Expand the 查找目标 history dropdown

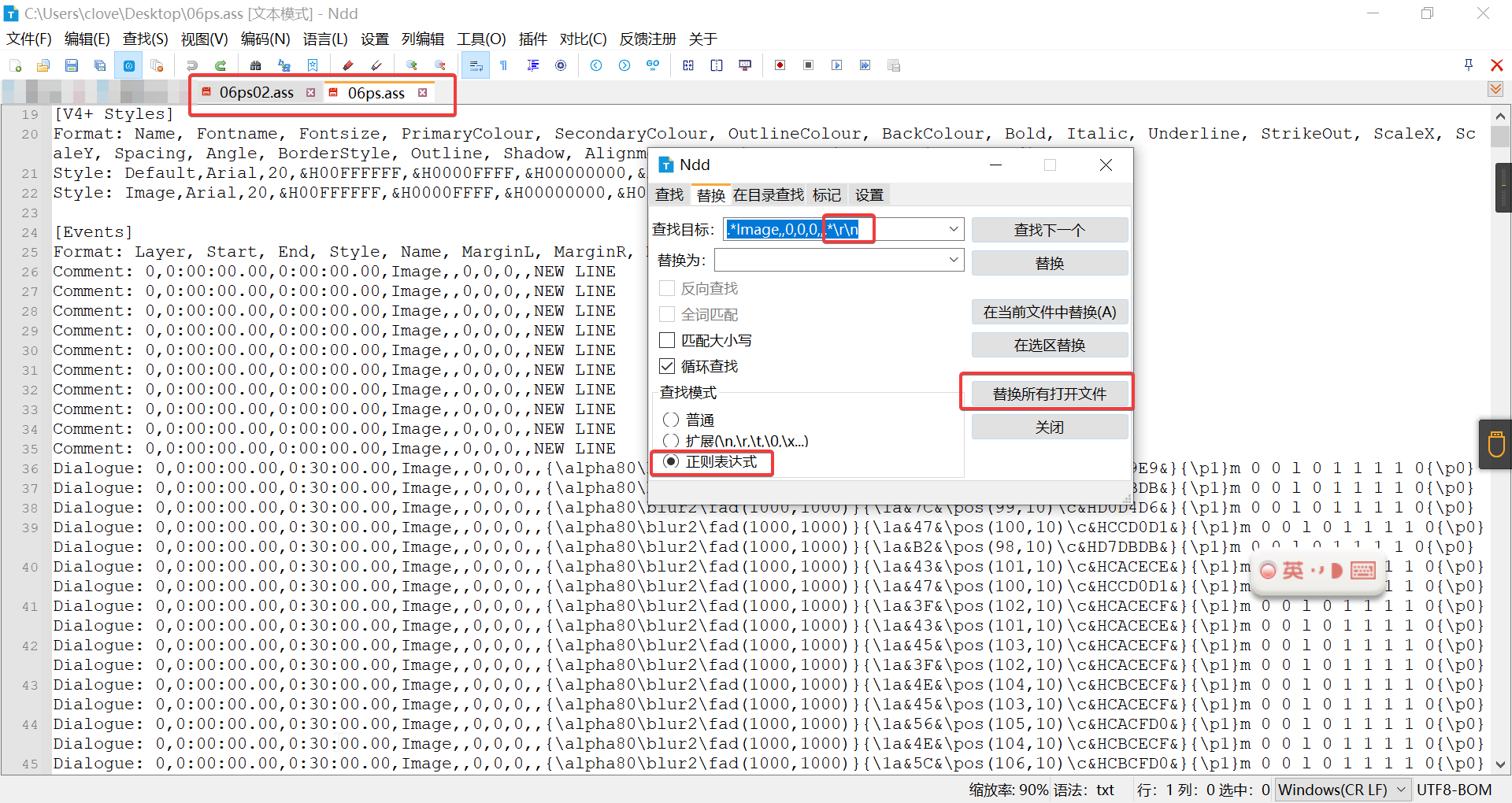click(x=954, y=229)
